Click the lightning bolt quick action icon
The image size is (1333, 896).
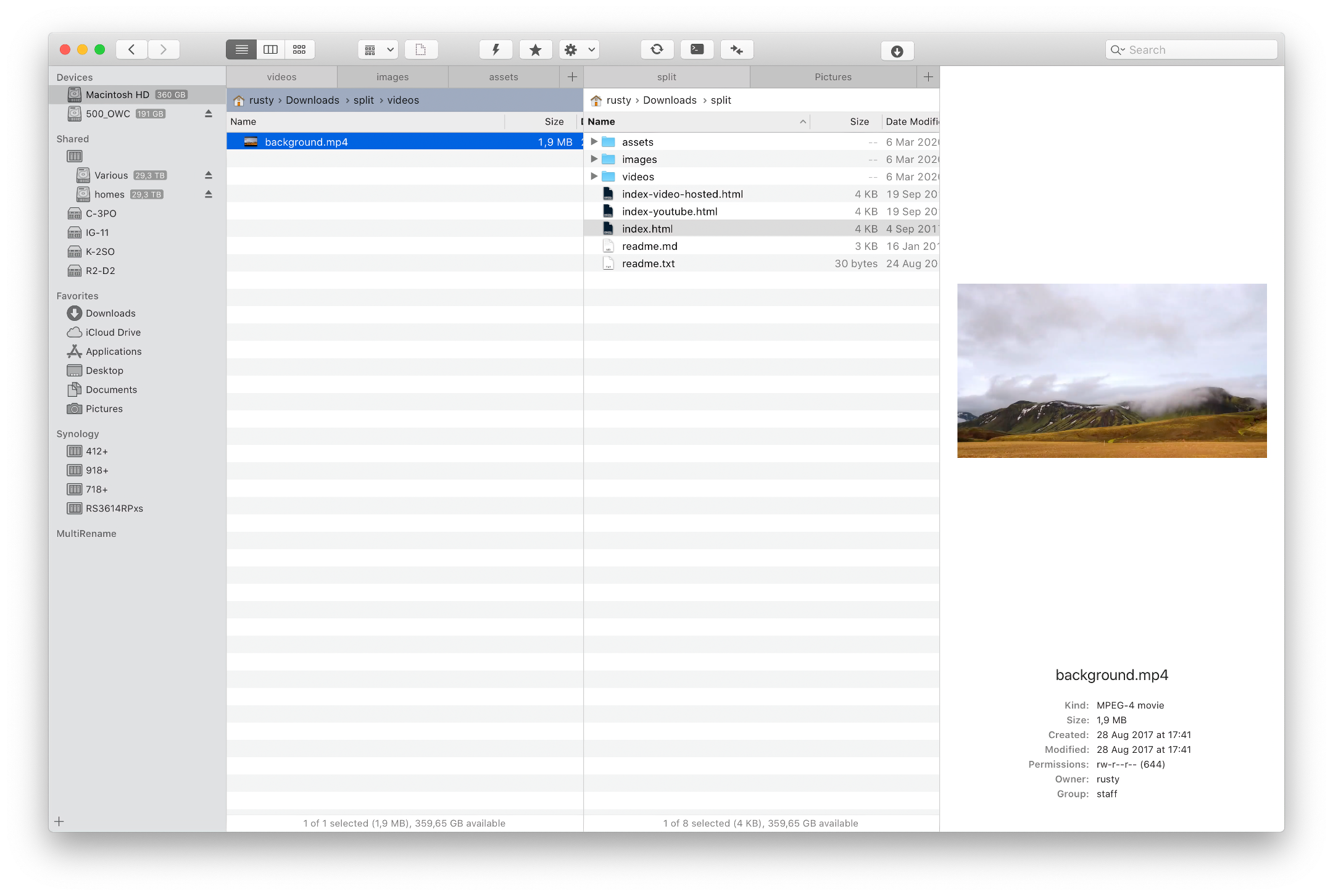tap(496, 49)
